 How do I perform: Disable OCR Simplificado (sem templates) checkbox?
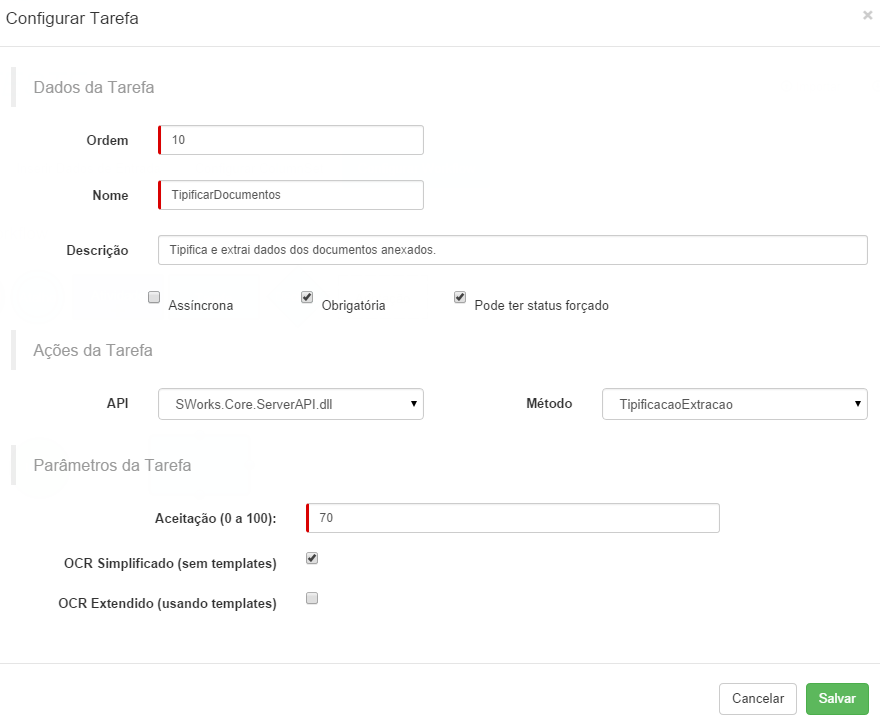[312, 558]
